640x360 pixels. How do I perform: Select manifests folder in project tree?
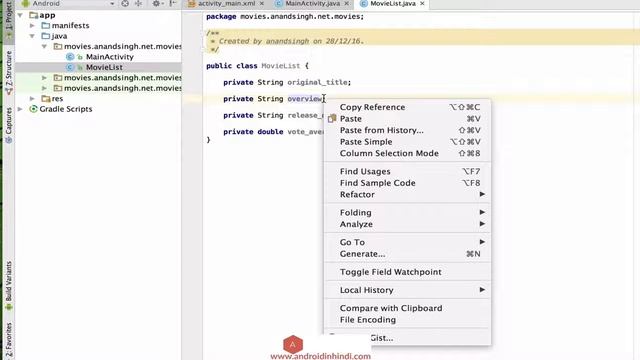[70, 26]
